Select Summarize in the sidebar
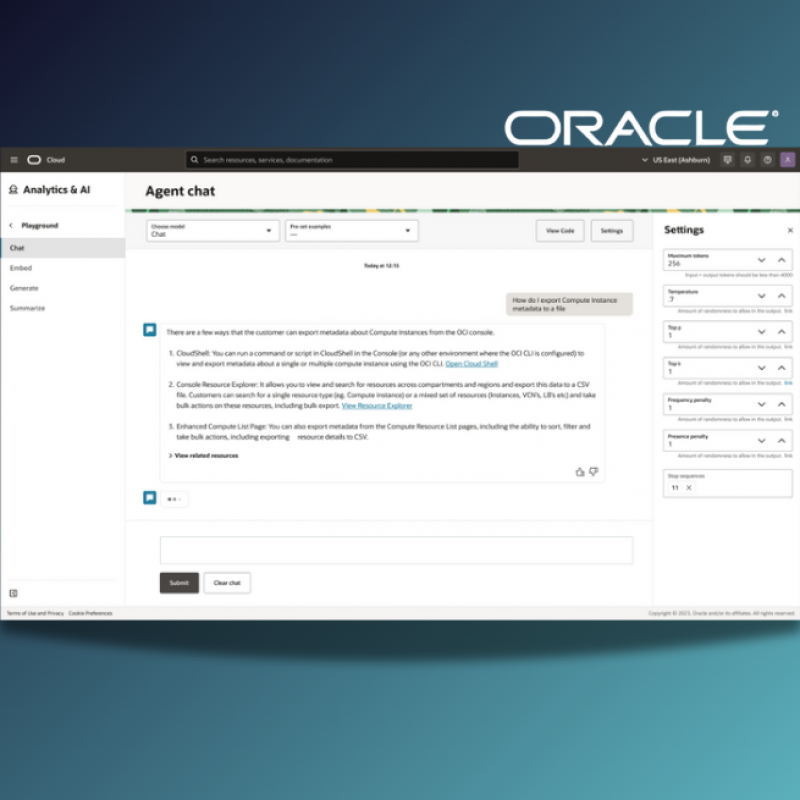This screenshot has height=800, width=800. (27, 308)
